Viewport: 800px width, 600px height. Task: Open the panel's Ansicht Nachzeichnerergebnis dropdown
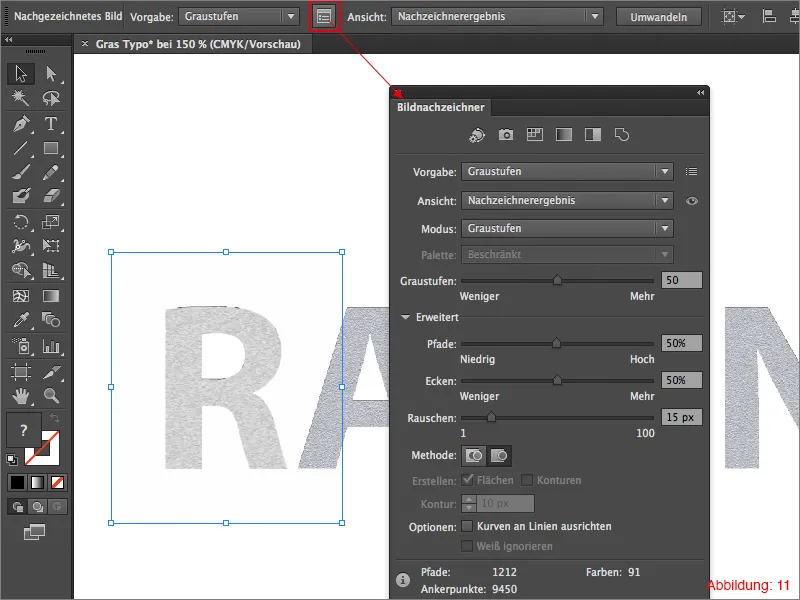pos(567,201)
